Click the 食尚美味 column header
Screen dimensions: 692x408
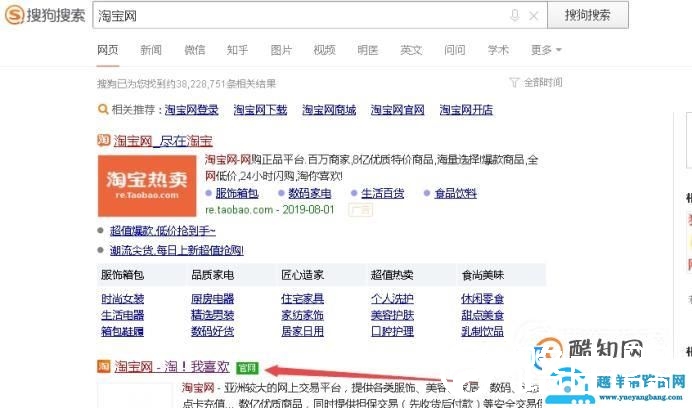point(483,275)
